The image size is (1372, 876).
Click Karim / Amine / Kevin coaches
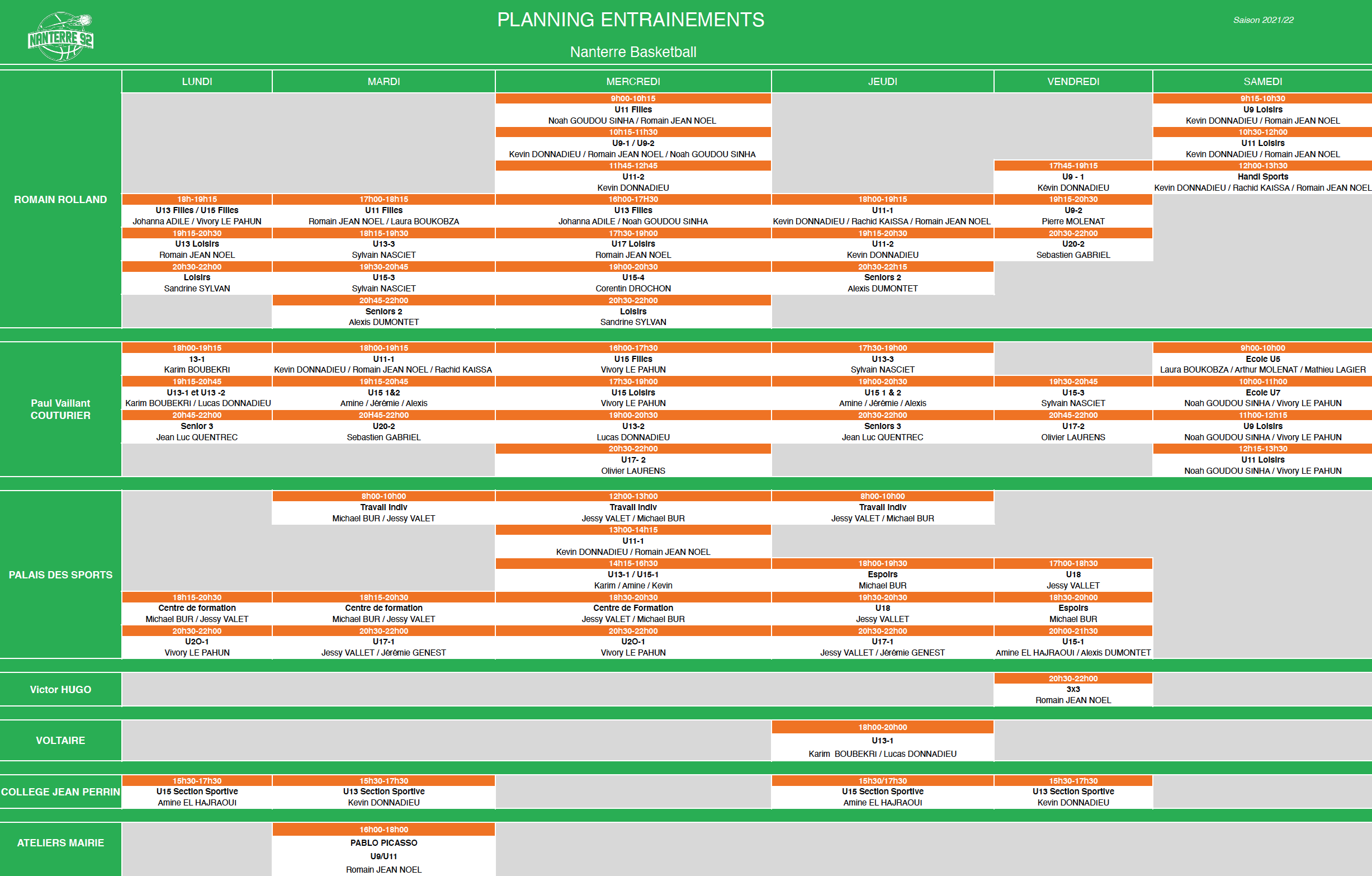click(x=633, y=585)
